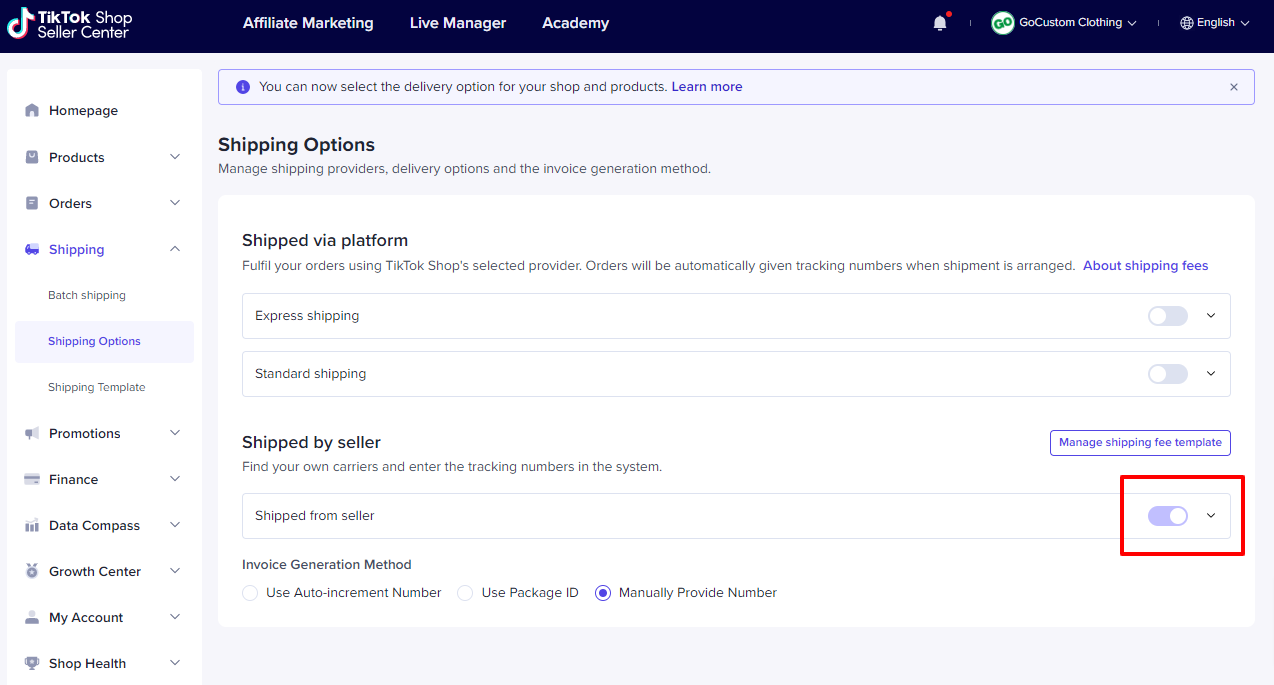
Task: Expand the Shop Health menu chevron
Action: [x=175, y=663]
